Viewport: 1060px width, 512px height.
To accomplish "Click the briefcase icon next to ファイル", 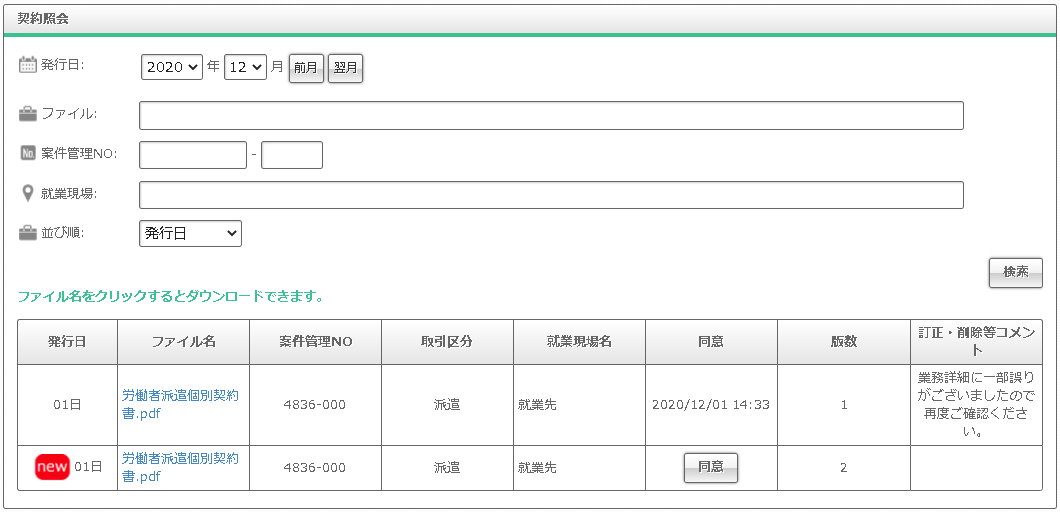I will [28, 114].
